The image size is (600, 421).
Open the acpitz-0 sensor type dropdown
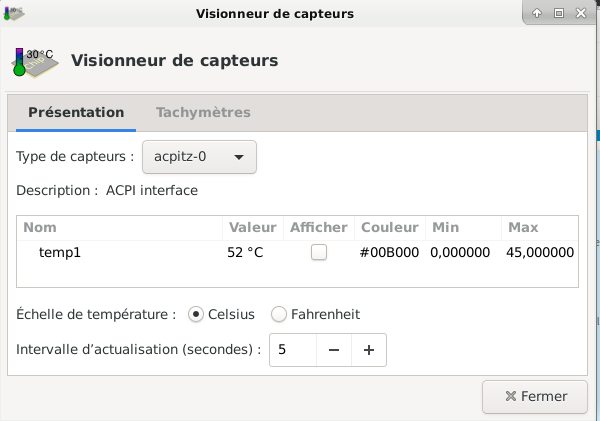point(199,157)
